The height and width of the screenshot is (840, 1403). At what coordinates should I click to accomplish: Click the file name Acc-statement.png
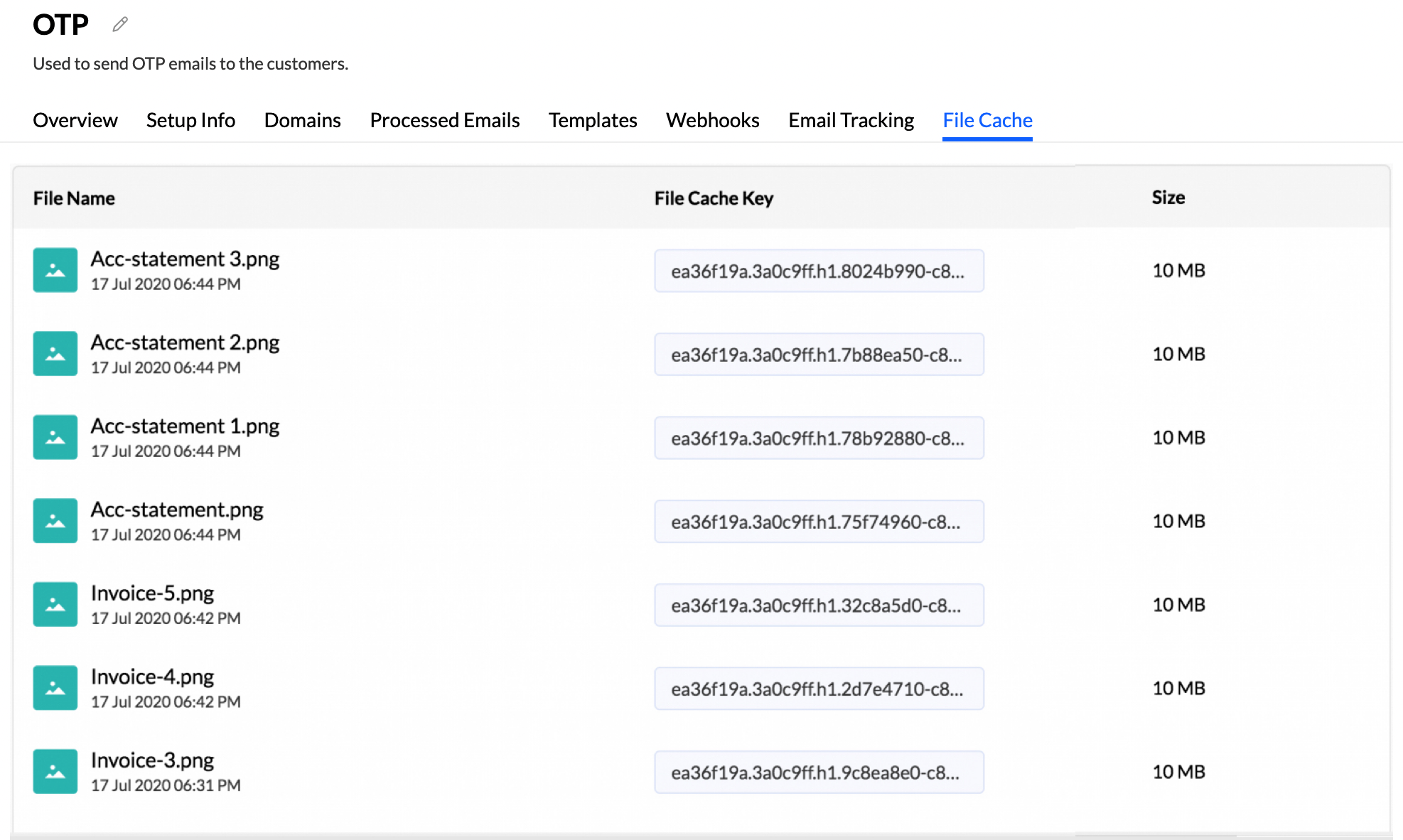177,510
